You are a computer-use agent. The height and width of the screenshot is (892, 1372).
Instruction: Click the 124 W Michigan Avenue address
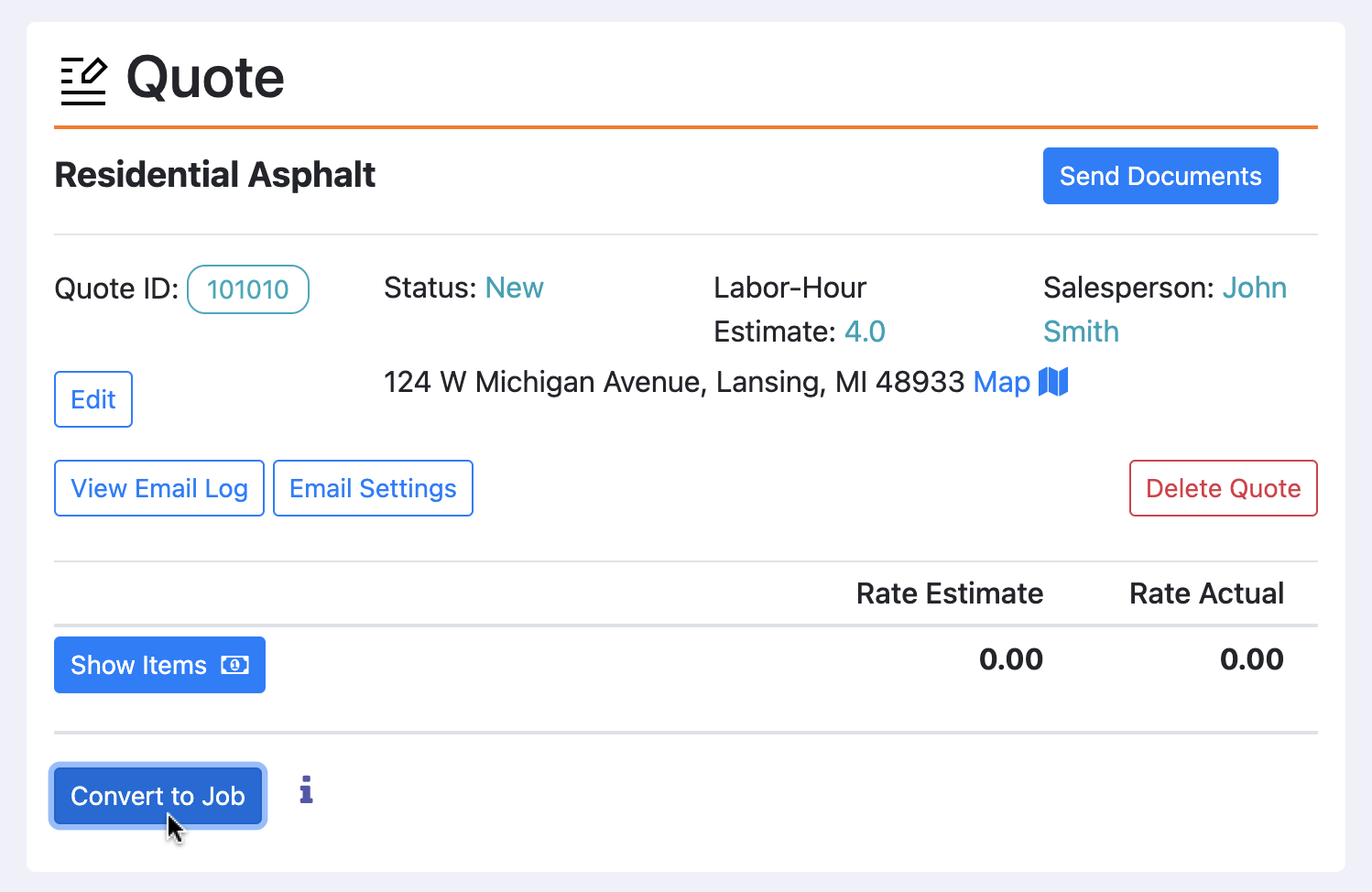coord(673,382)
